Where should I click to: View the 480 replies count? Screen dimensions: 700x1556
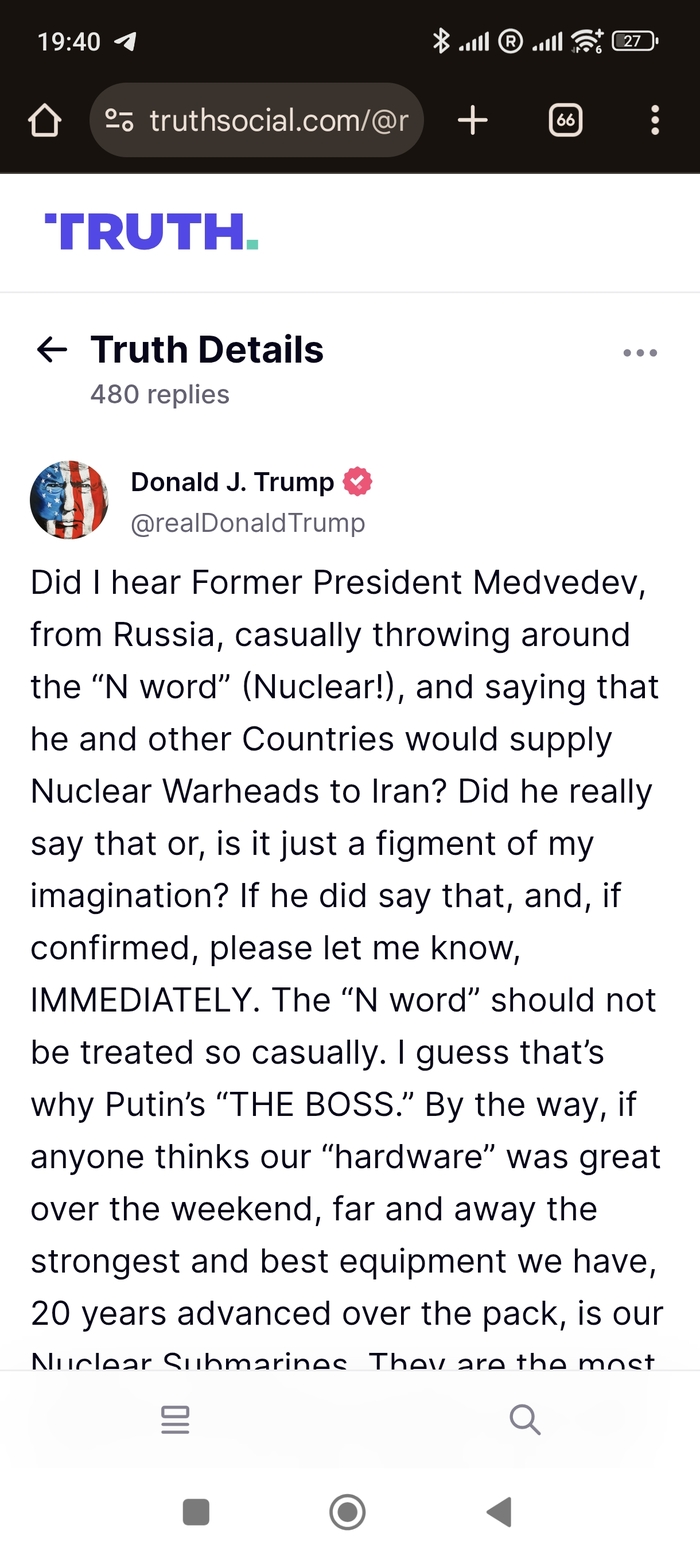[x=160, y=395]
